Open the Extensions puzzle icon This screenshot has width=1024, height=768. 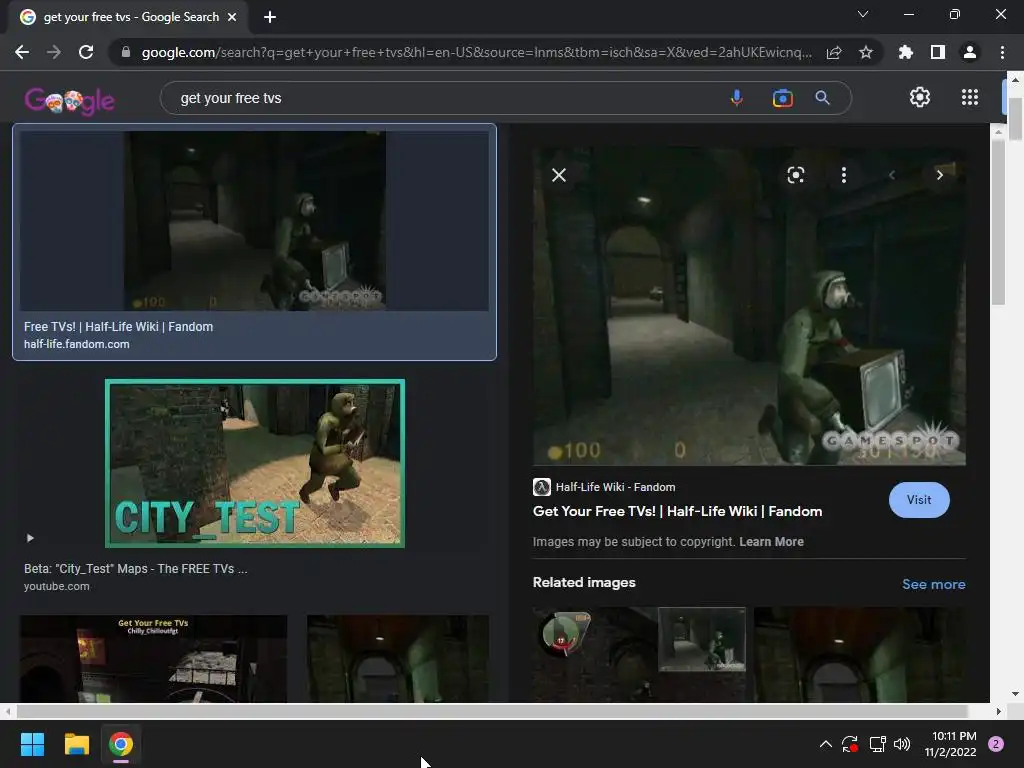tap(905, 52)
